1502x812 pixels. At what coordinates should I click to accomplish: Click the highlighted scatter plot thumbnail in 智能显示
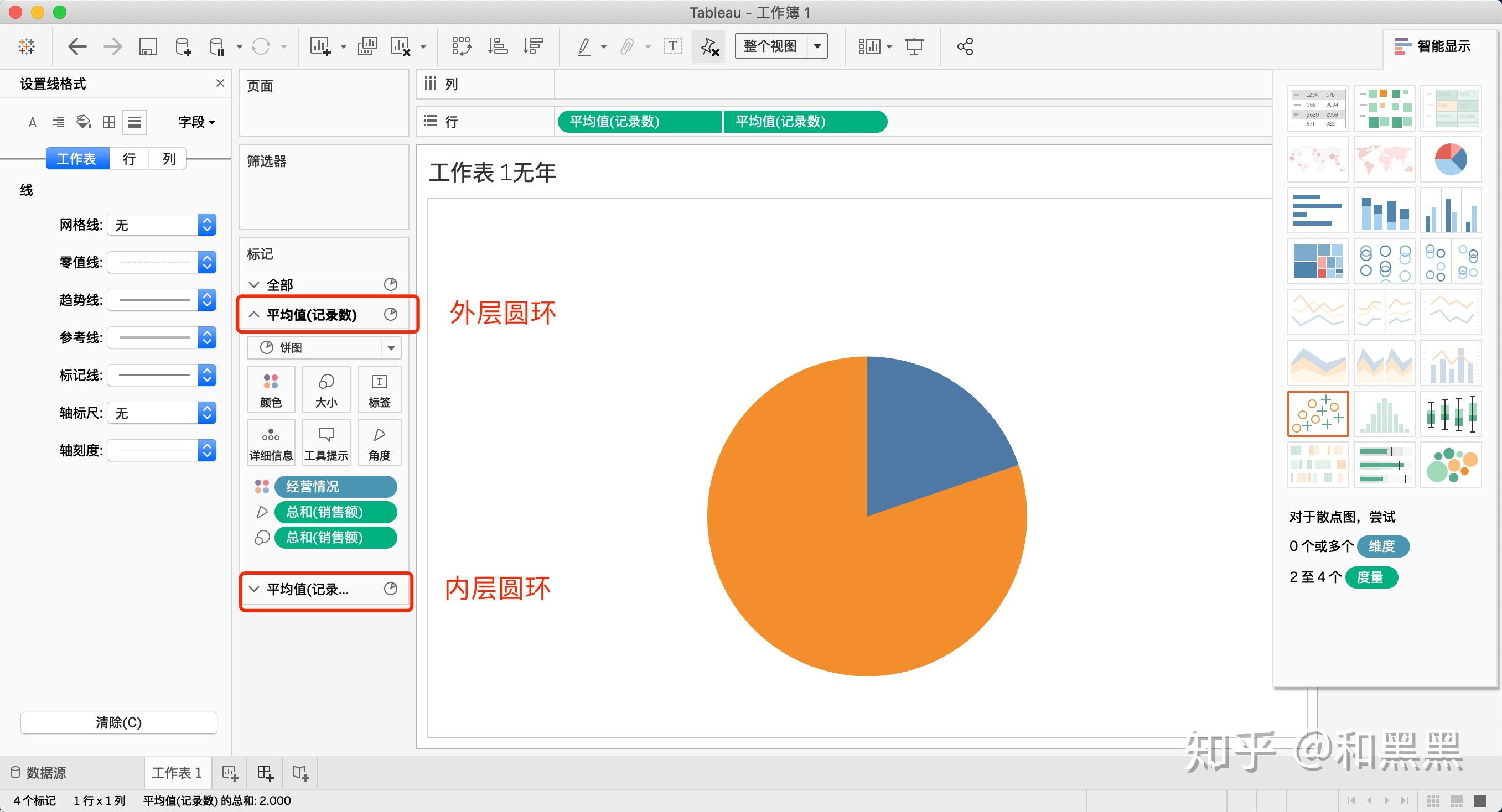(1318, 413)
